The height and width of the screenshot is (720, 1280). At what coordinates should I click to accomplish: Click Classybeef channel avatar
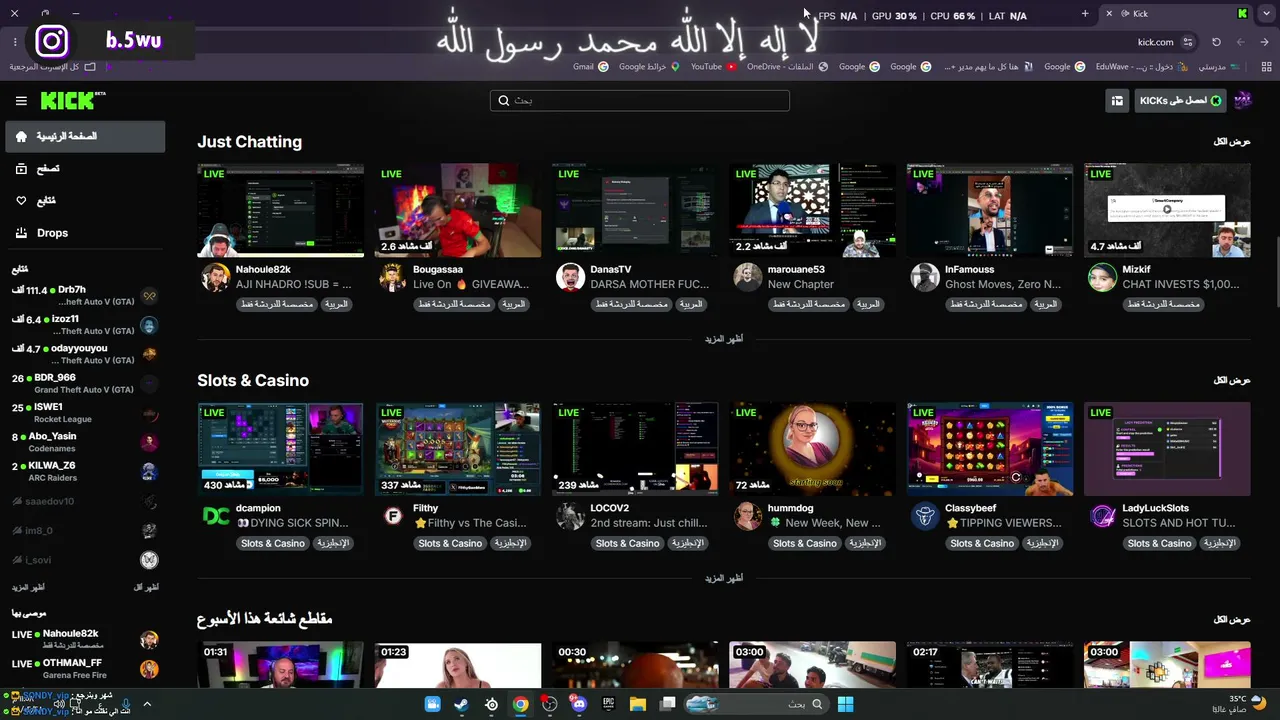tap(925, 516)
